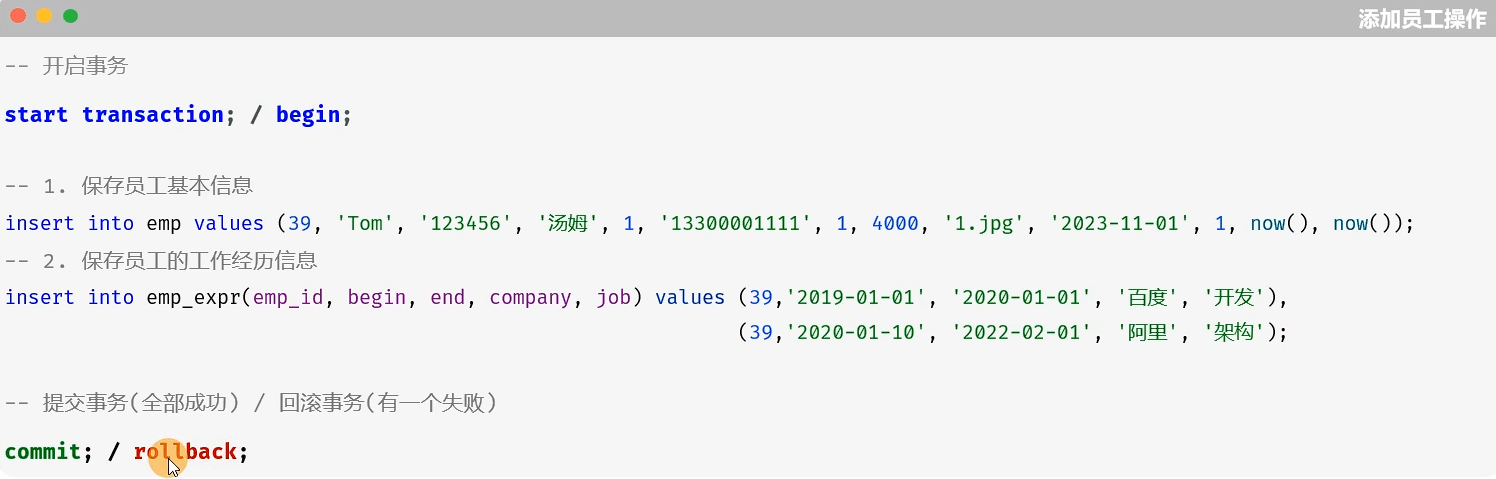1496x479 pixels.
Task: Click the 'insert into emp values' statement start
Action: pos(134,223)
